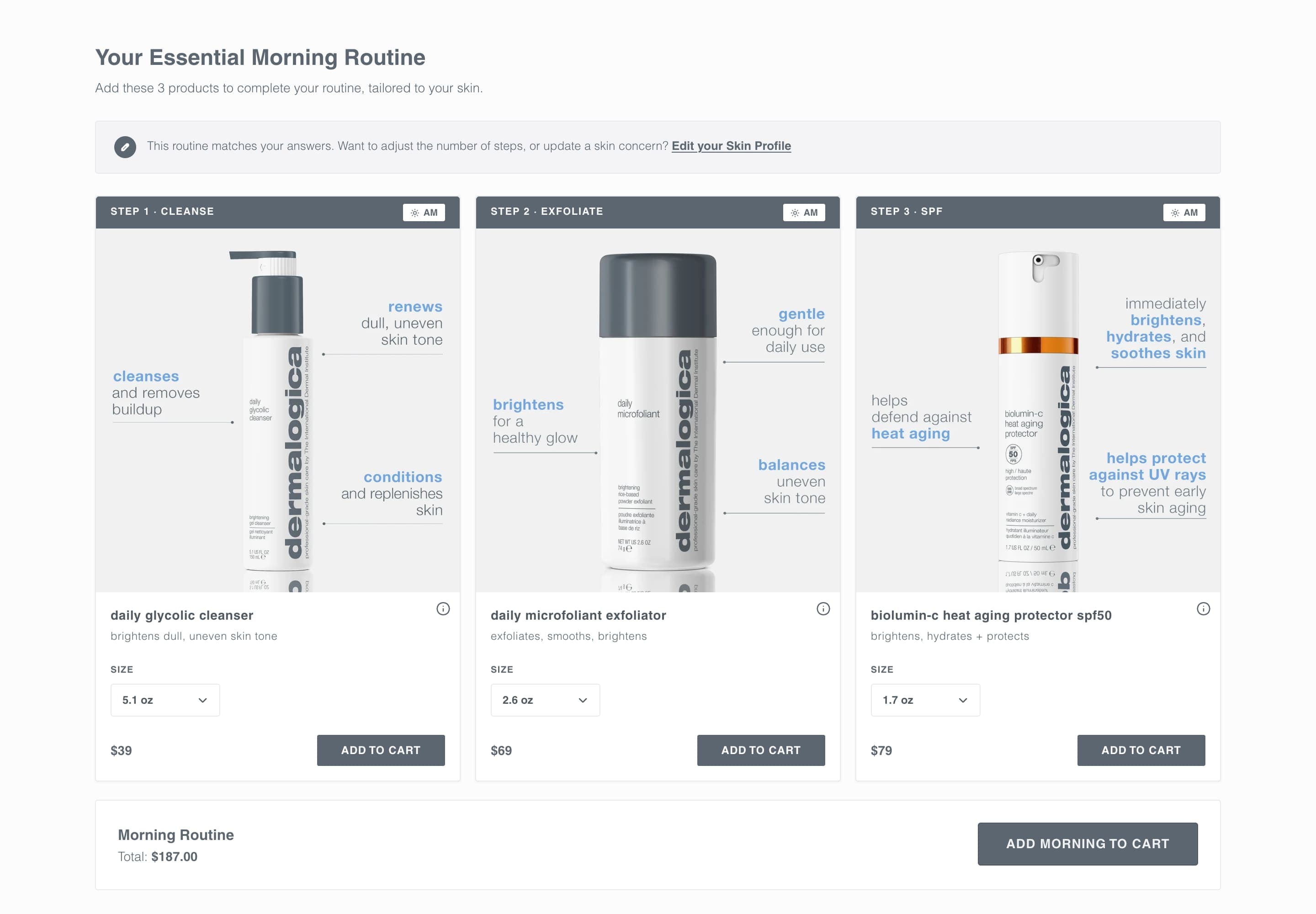The width and height of the screenshot is (1316, 914).
Task: Click the 'STEP 1 · CLEANSE' header text
Action: pyautogui.click(x=162, y=211)
